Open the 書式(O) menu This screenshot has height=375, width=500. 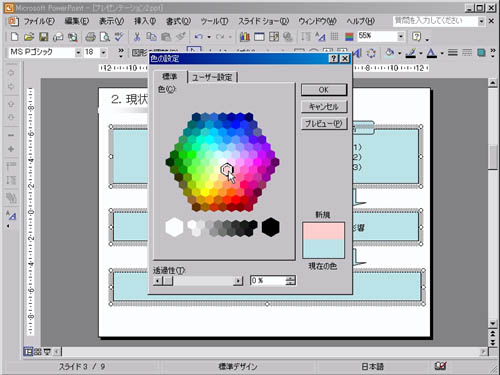coord(178,21)
